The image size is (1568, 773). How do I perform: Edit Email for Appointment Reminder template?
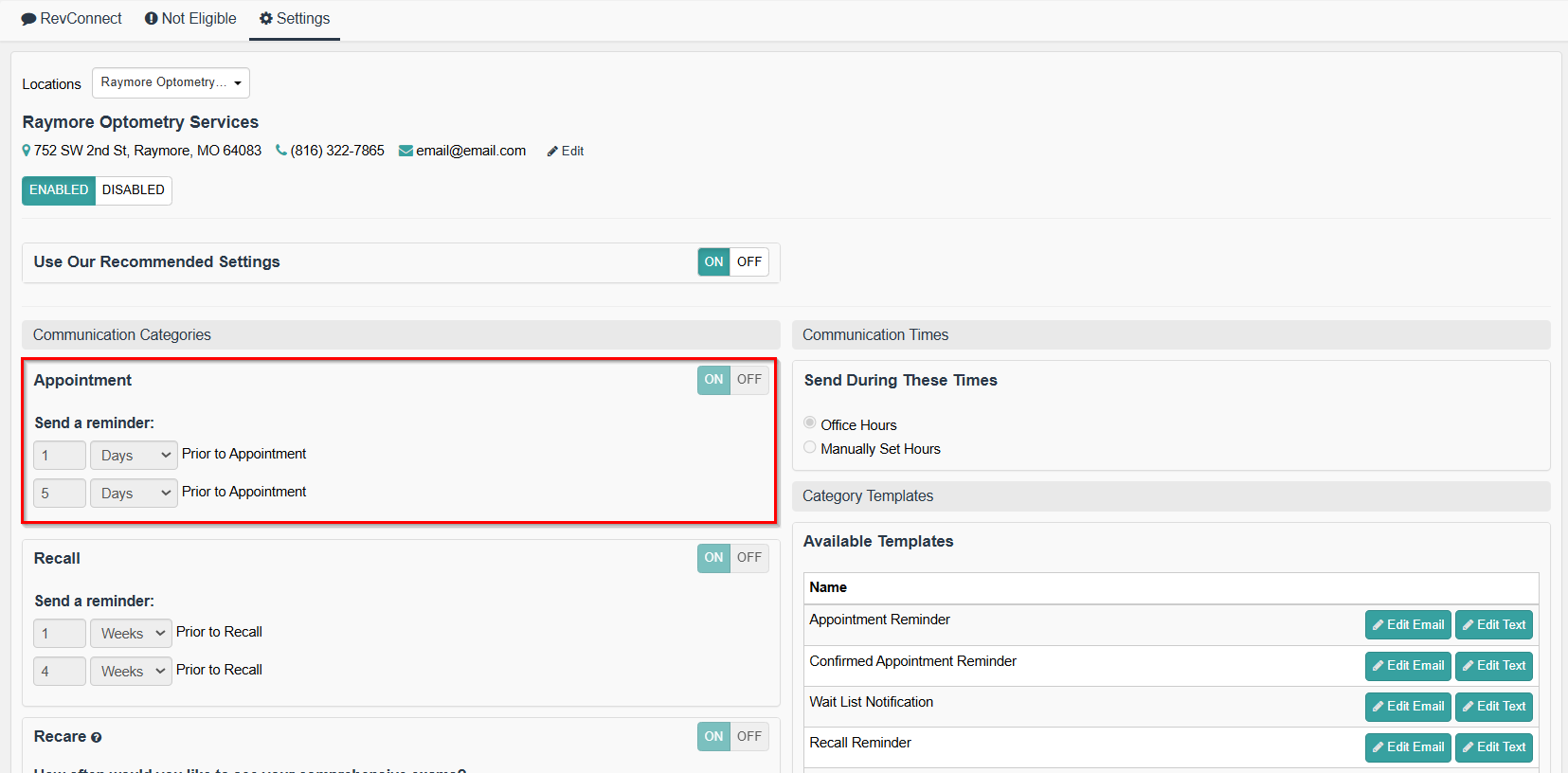point(1408,625)
